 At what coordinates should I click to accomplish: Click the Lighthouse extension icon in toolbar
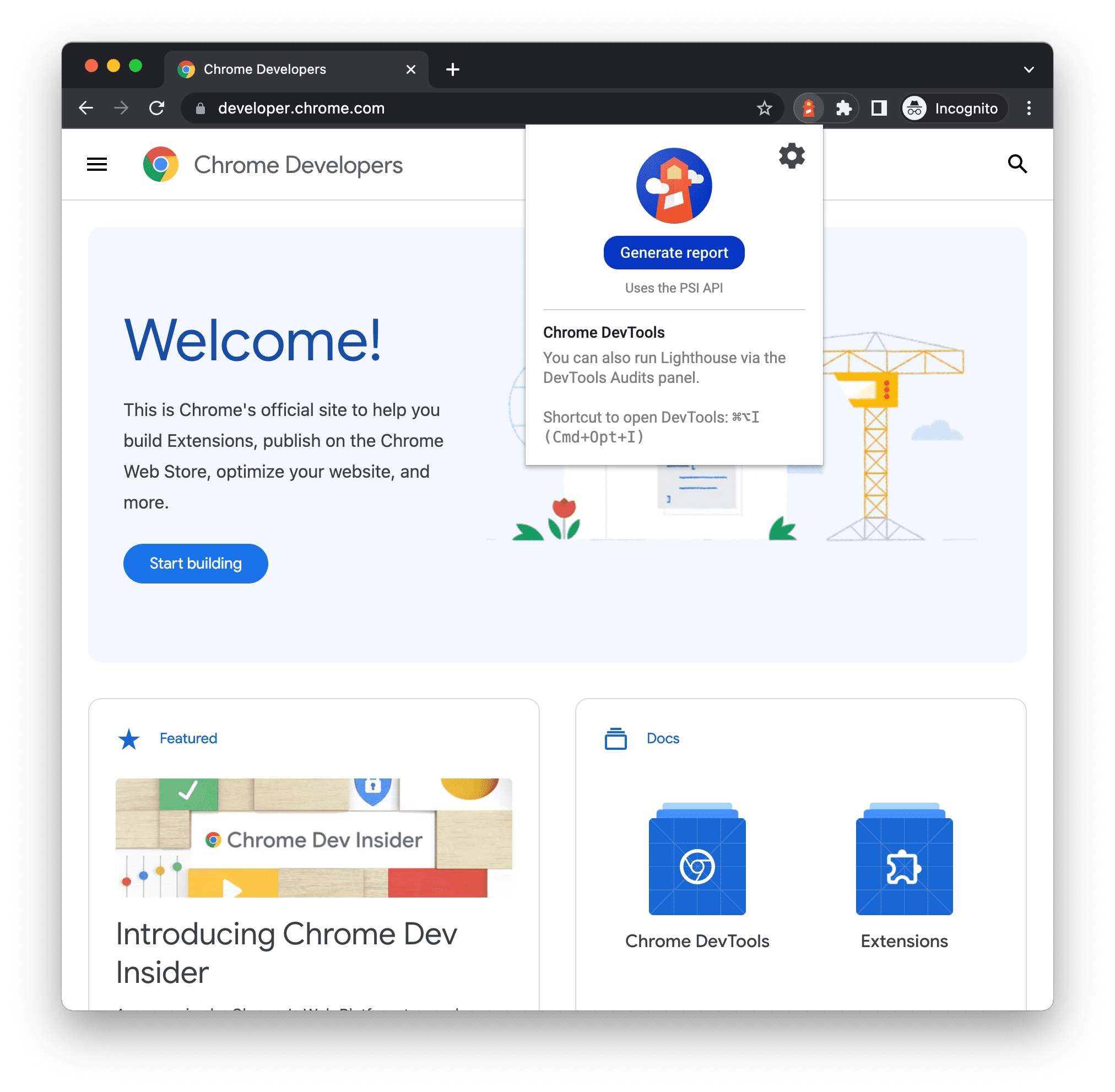(807, 109)
